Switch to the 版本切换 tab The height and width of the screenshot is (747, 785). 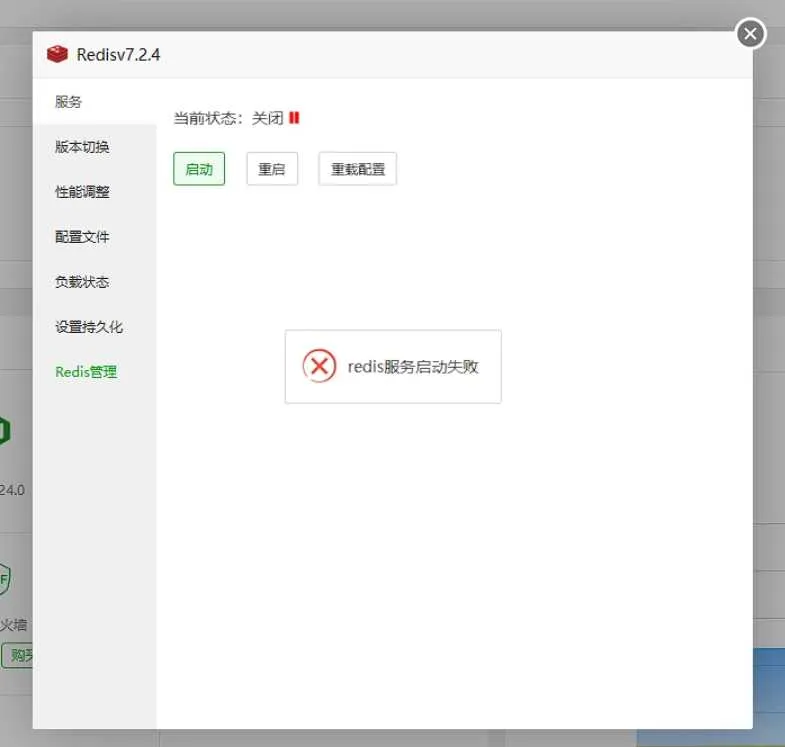click(95, 147)
